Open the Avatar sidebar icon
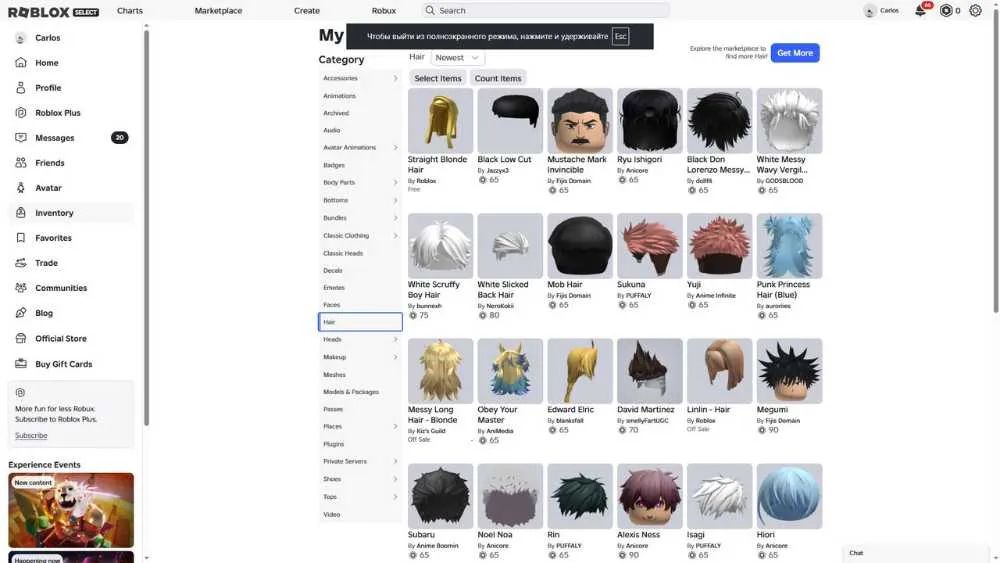The width and height of the screenshot is (1000, 563). click(x=20, y=187)
